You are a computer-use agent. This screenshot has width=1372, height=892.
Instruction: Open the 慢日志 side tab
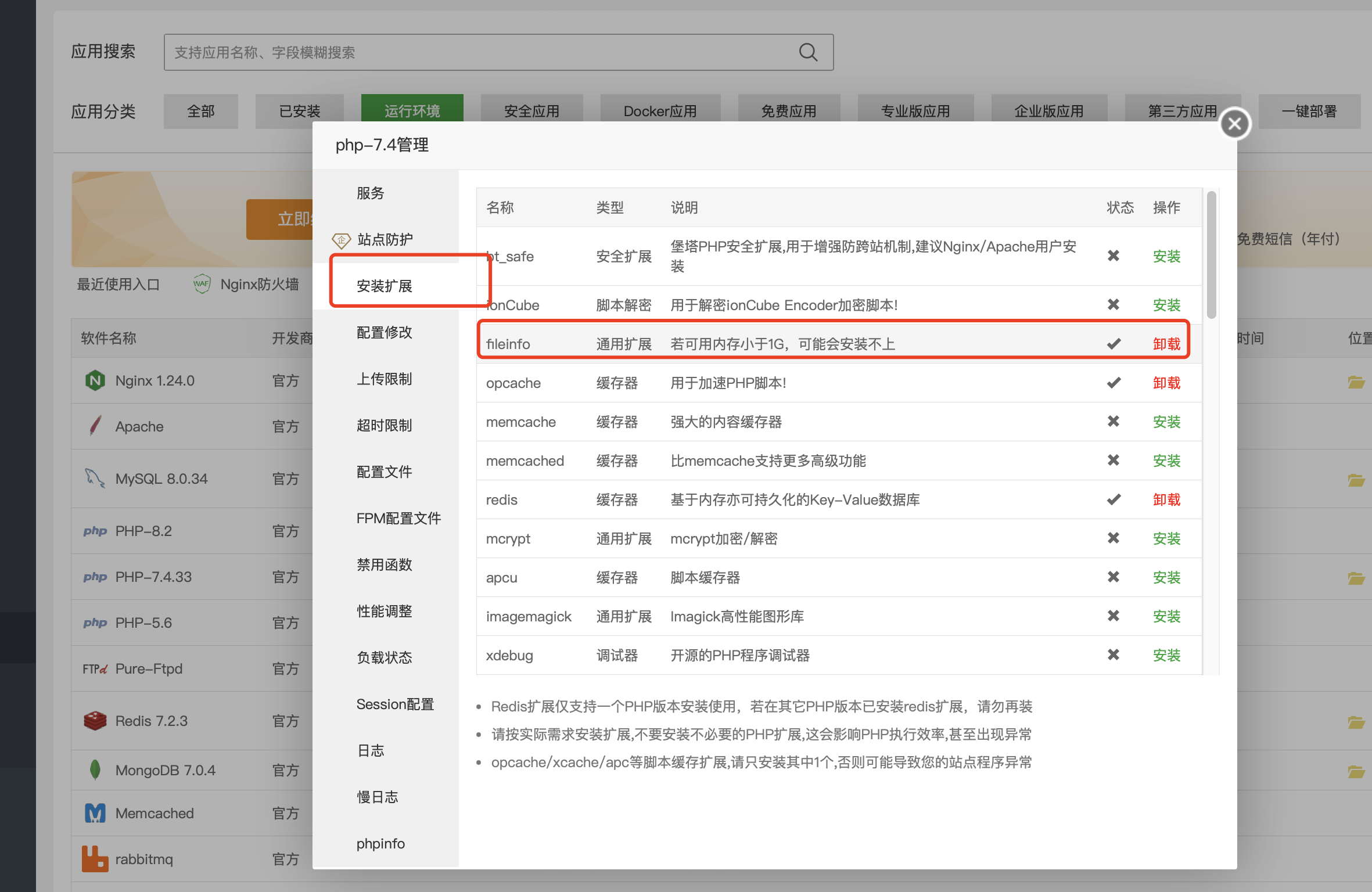tap(386, 797)
